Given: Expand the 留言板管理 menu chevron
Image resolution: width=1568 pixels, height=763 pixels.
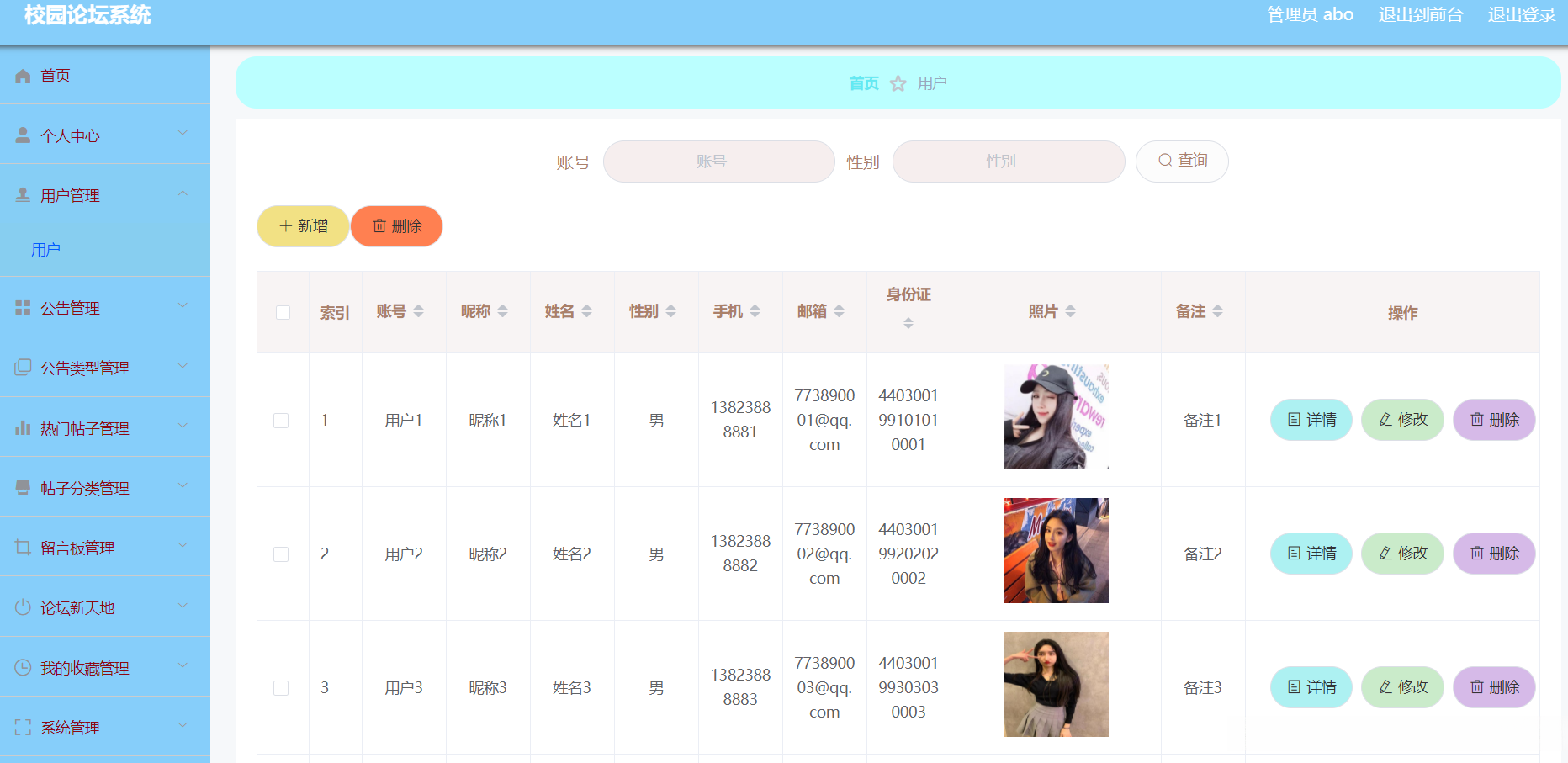Looking at the screenshot, I should point(183,546).
